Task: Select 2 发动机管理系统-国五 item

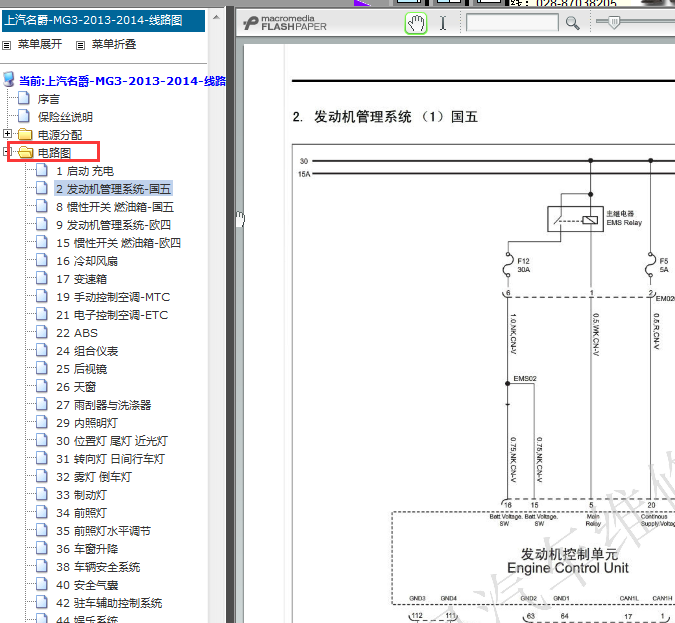Action: pyautogui.click(x=114, y=189)
